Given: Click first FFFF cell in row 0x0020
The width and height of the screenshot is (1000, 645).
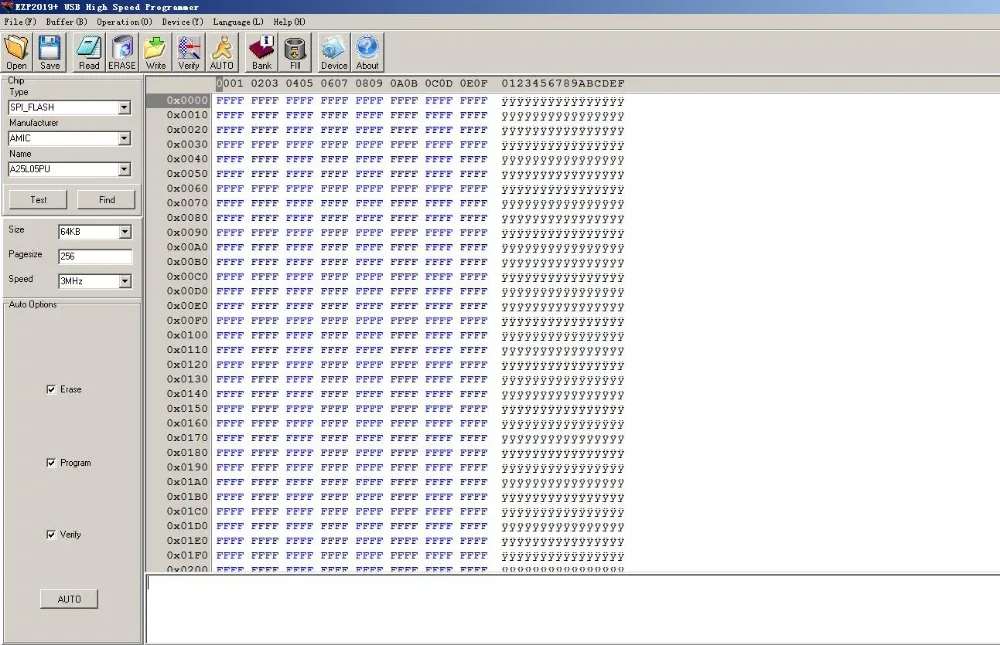Looking at the screenshot, I should click(x=230, y=130).
